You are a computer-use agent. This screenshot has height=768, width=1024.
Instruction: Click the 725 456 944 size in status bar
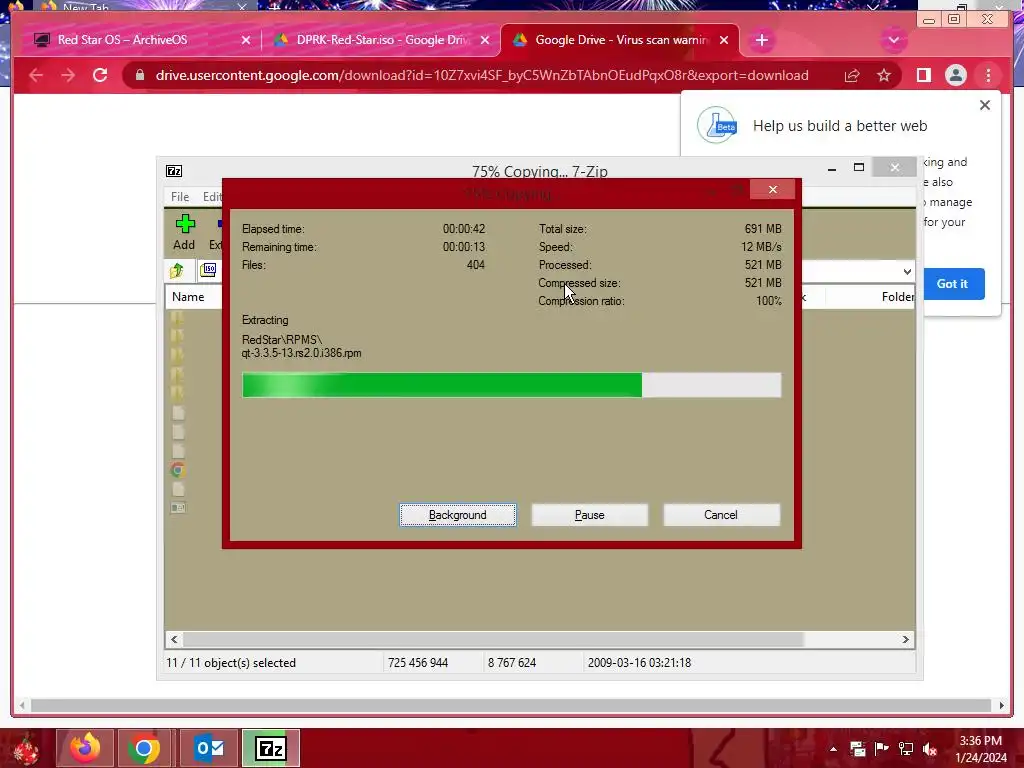click(417, 662)
